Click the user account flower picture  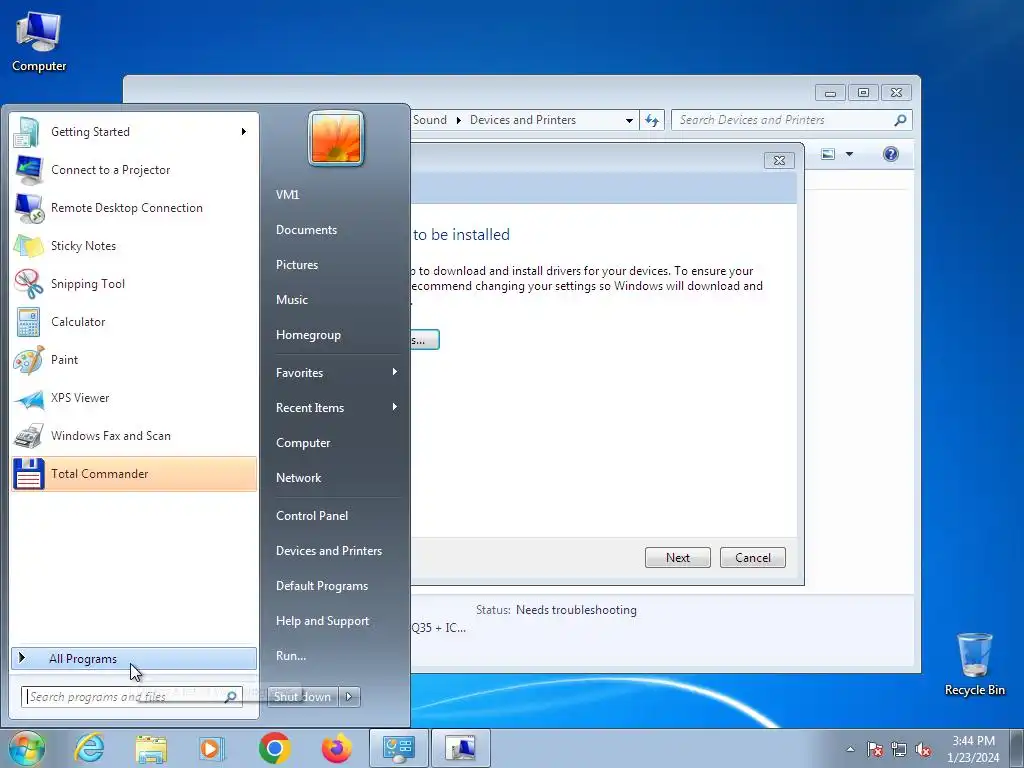point(336,138)
